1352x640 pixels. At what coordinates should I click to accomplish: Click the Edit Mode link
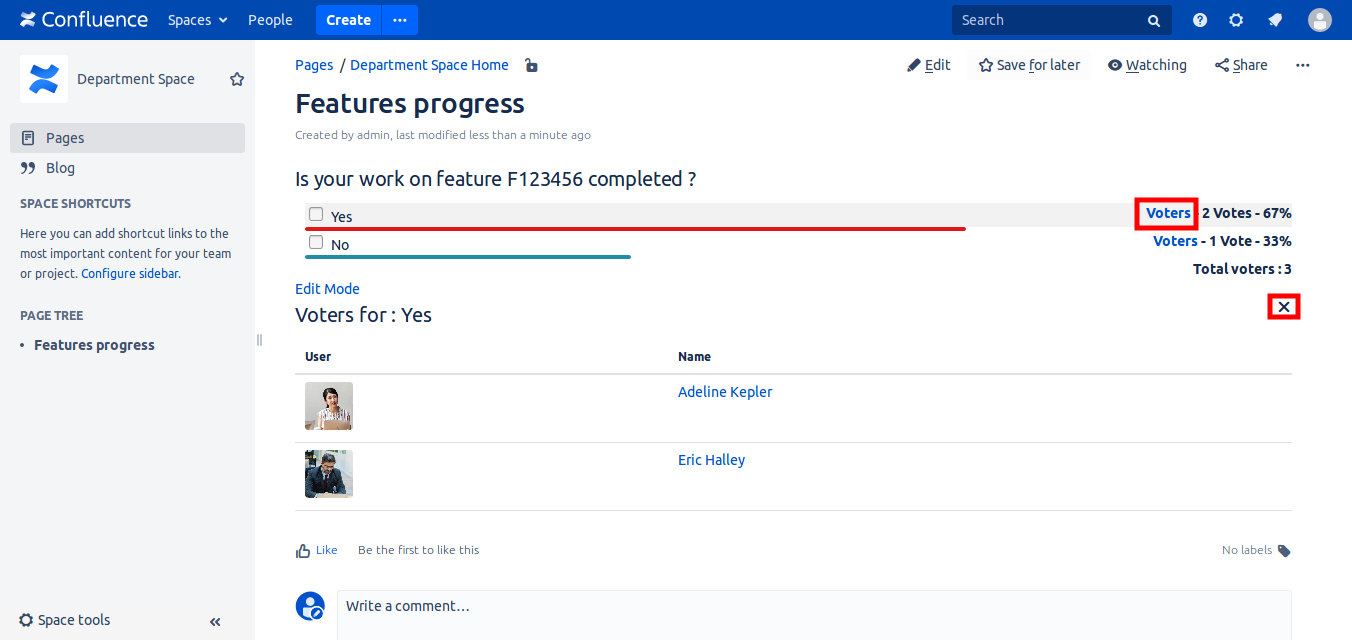327,289
